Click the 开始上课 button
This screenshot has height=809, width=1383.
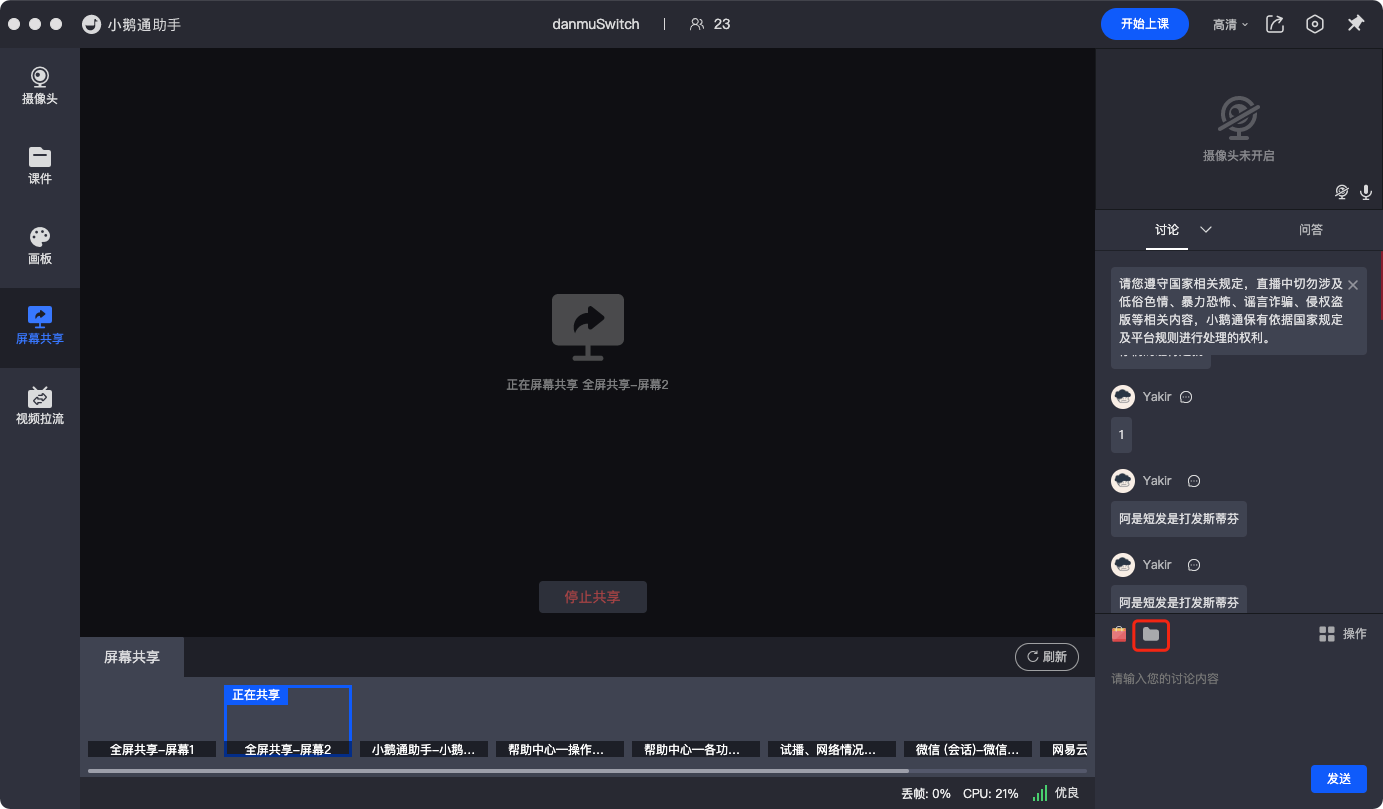(1144, 24)
